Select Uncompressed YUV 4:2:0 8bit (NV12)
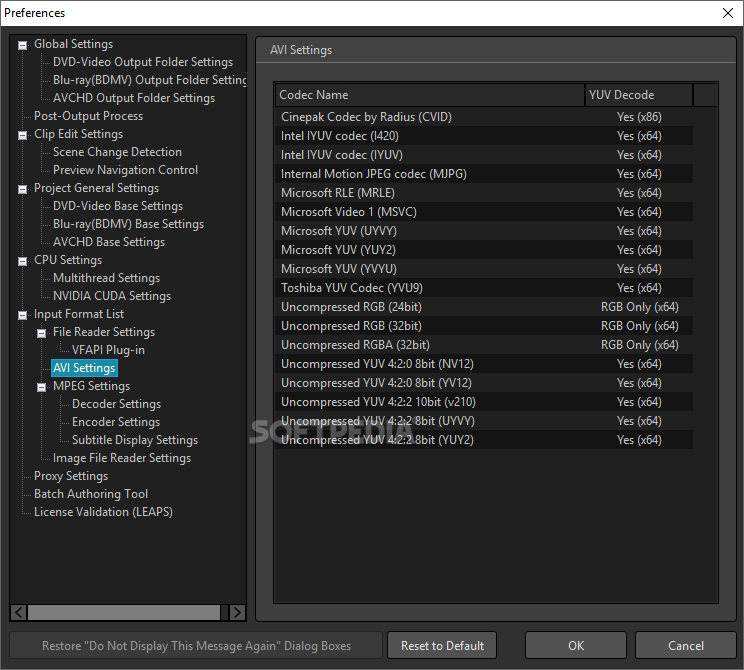Screen dimensions: 744x670 (484, 364)
